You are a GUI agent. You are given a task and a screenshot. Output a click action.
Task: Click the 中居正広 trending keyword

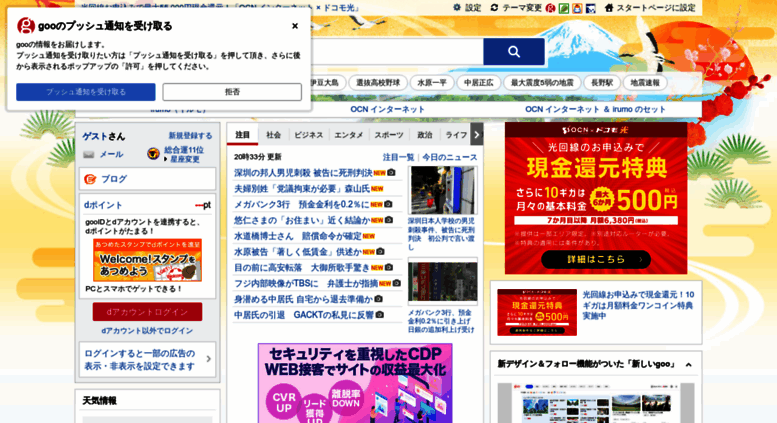pos(479,83)
